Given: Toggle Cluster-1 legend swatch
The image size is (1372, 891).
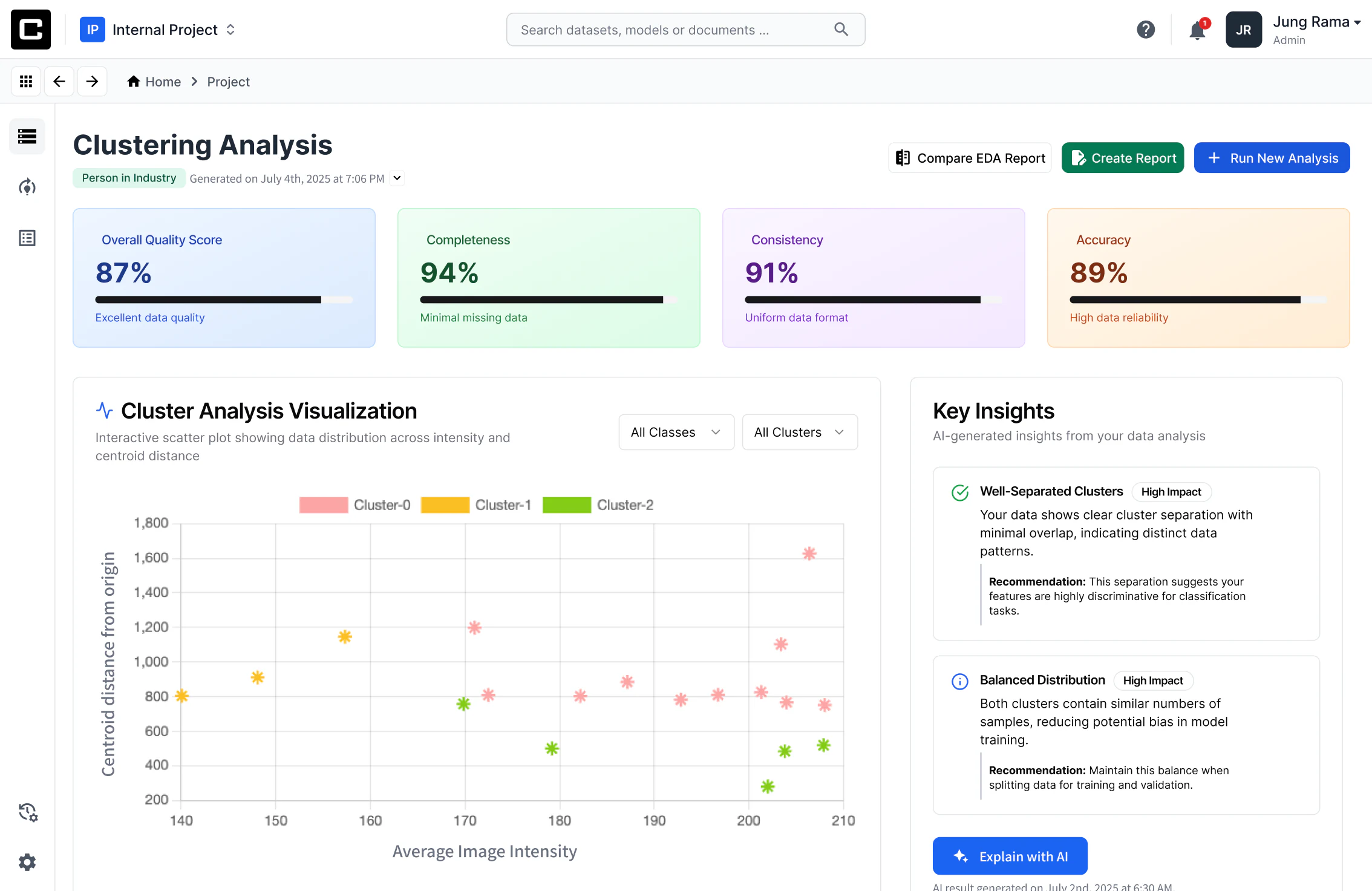Looking at the screenshot, I should pos(445,505).
